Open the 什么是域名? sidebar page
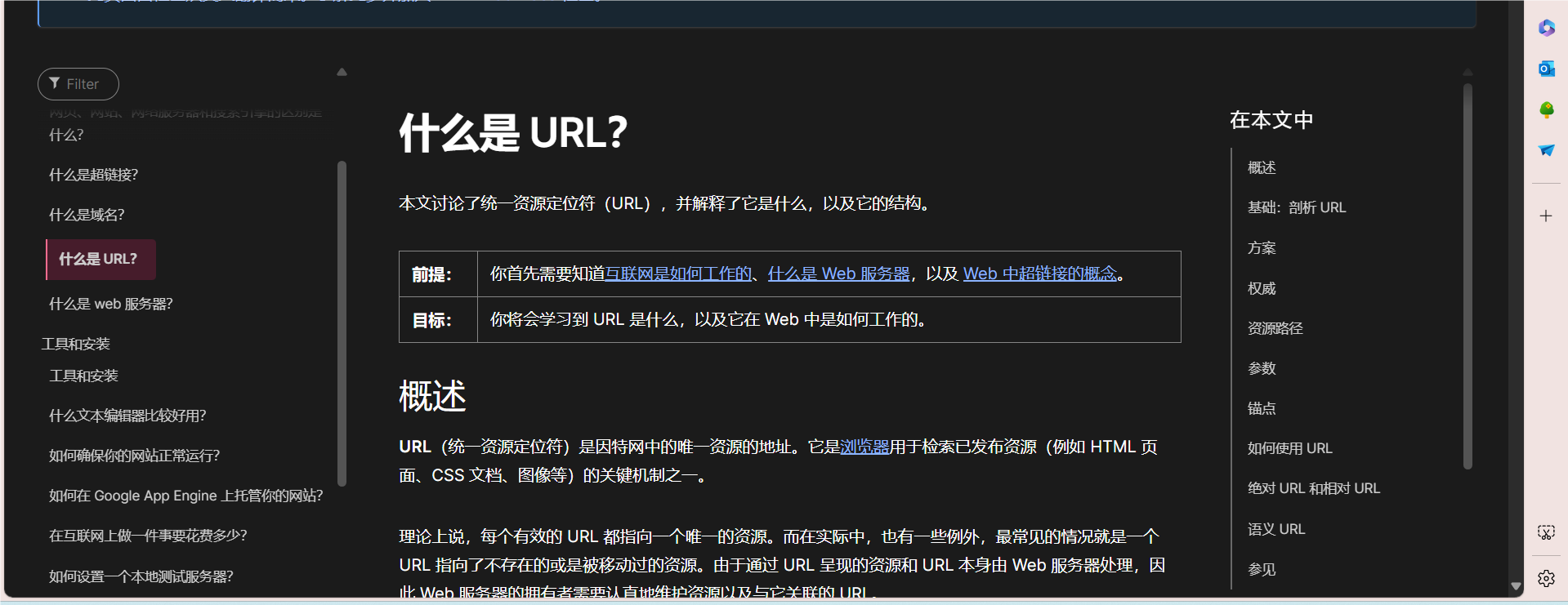 pyautogui.click(x=87, y=215)
